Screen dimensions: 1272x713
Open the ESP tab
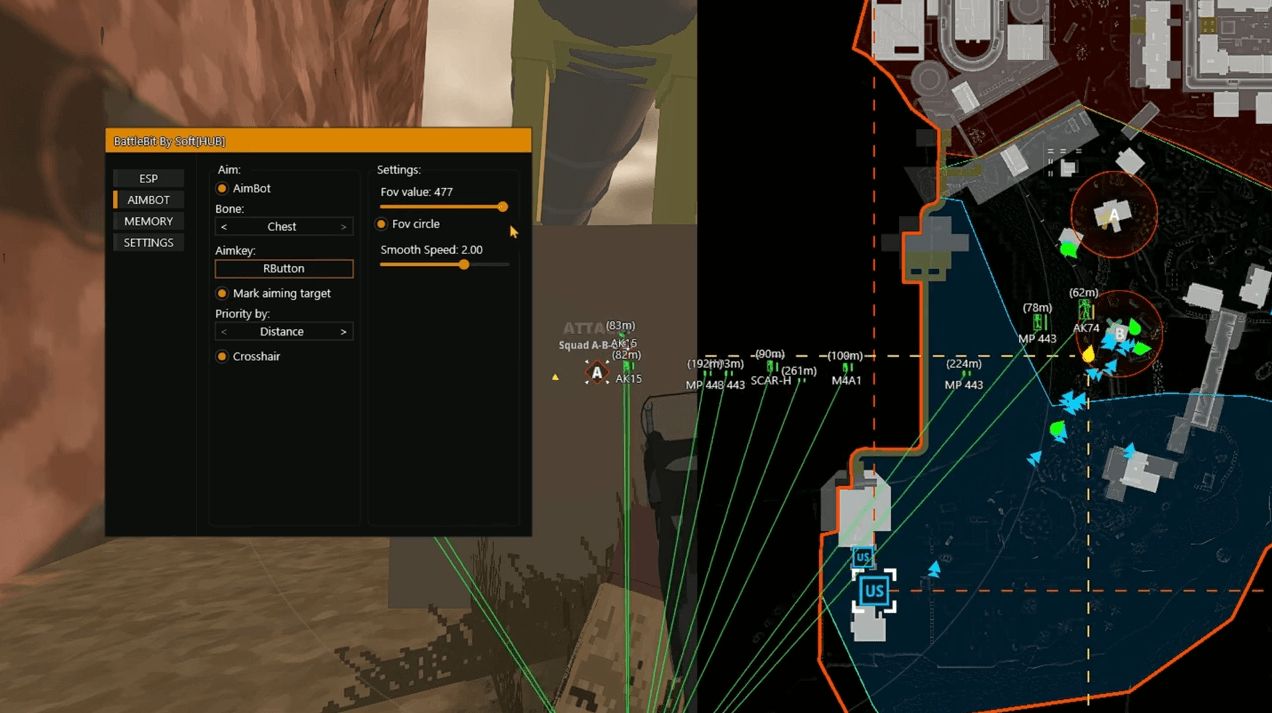pos(148,178)
